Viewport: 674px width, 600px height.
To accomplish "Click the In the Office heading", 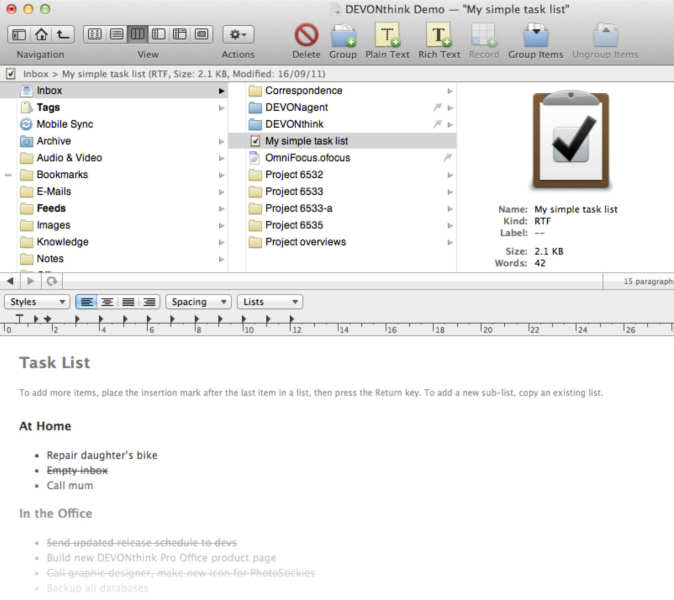I will coord(55,514).
